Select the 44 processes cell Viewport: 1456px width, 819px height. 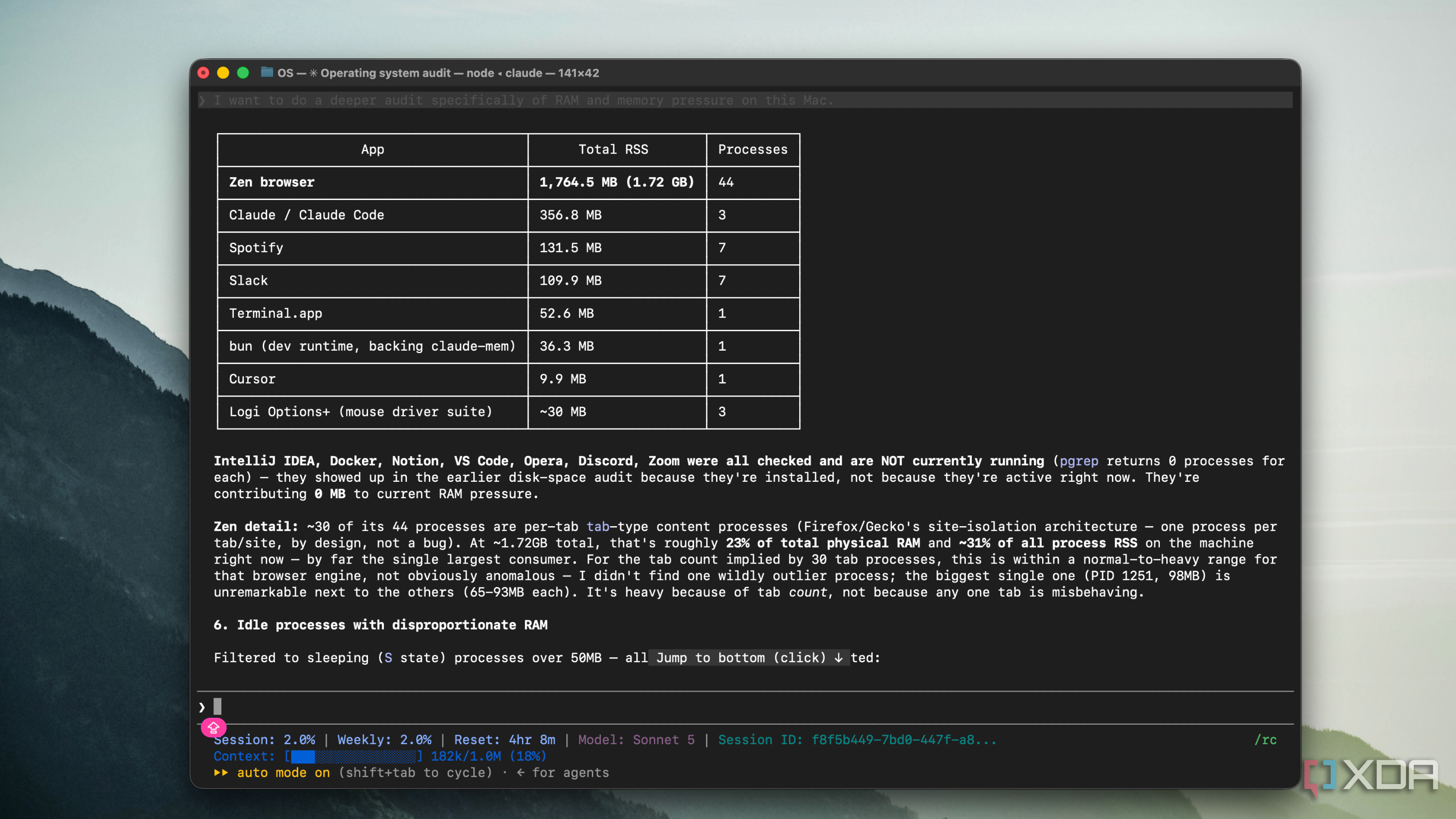click(x=753, y=183)
